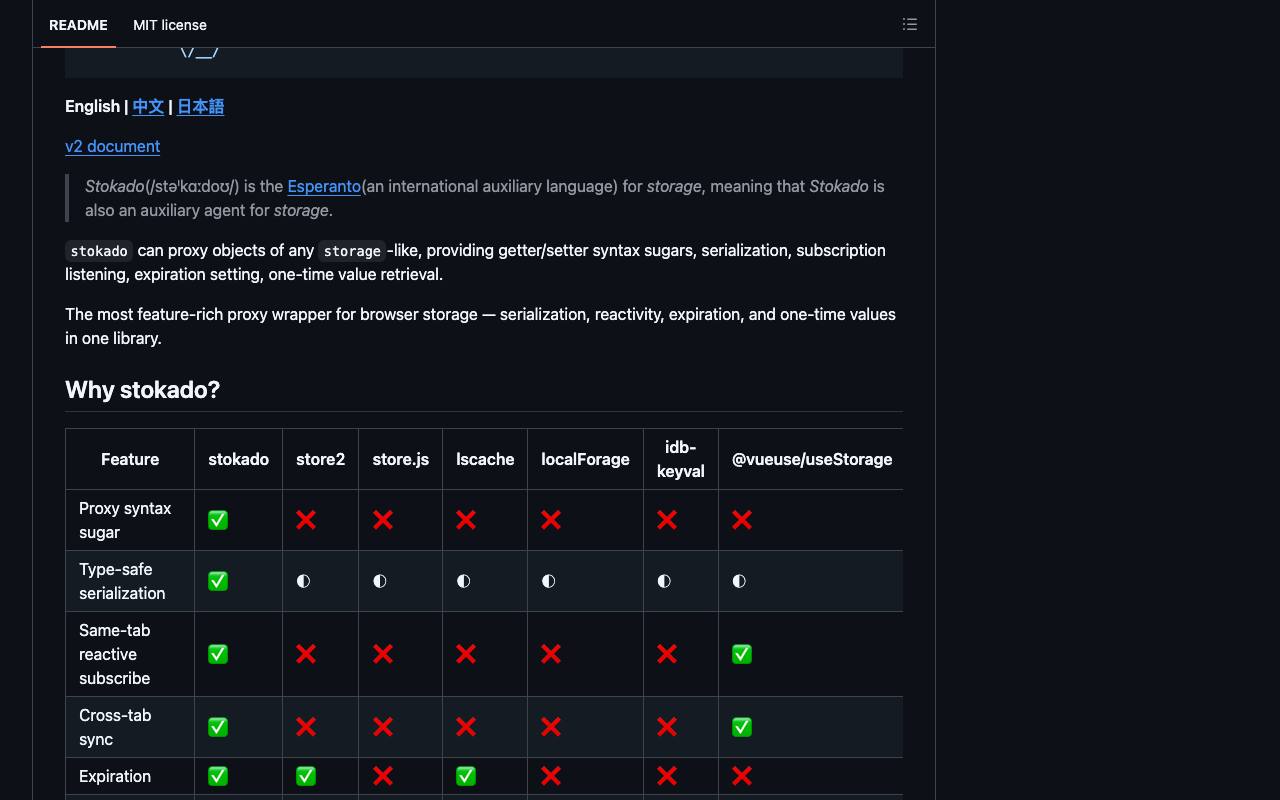Click store.js half-circle in Type-safe serialization row
1280x800 pixels.
379,581
